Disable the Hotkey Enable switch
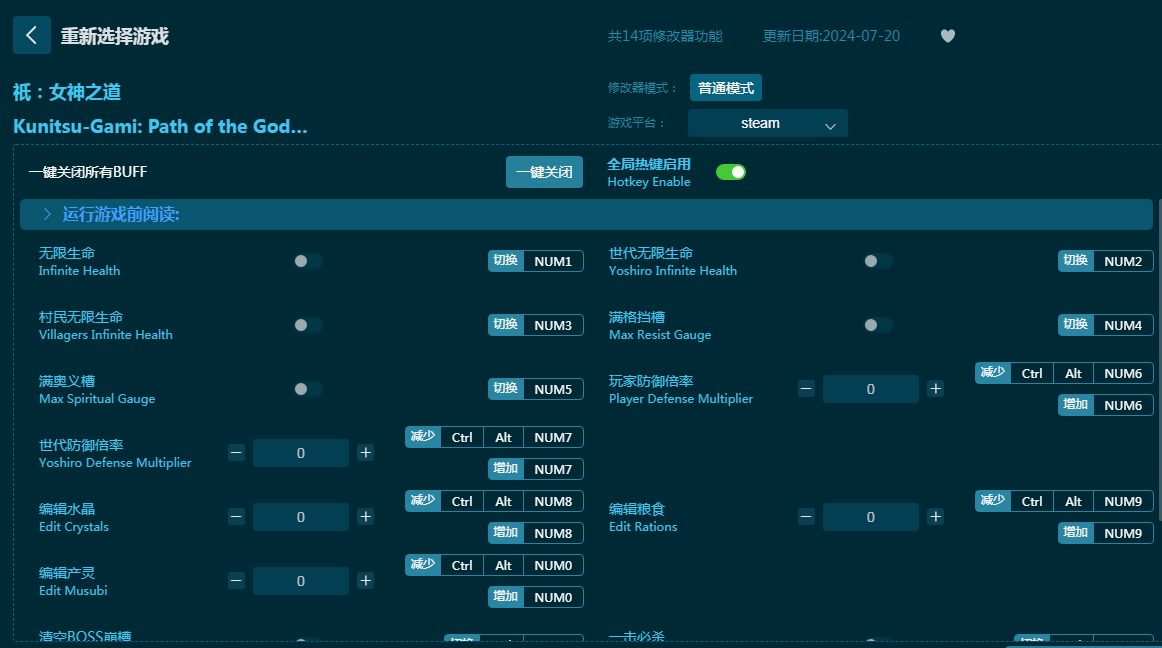 [x=731, y=172]
